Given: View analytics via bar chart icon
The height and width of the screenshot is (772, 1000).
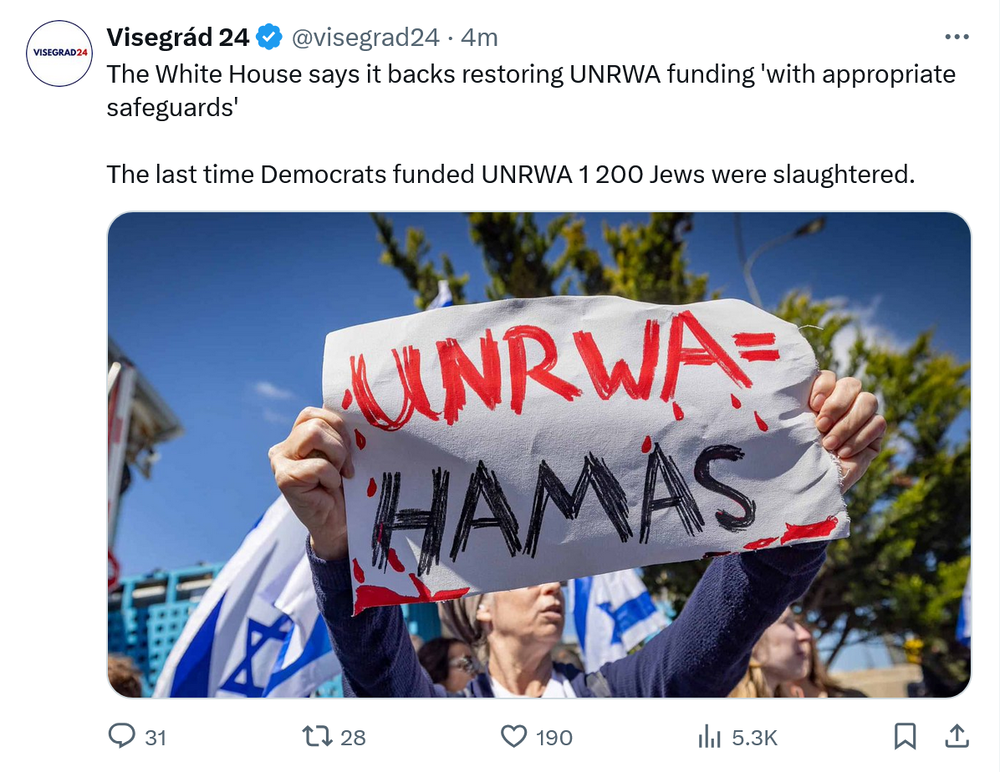Looking at the screenshot, I should pos(709,736).
